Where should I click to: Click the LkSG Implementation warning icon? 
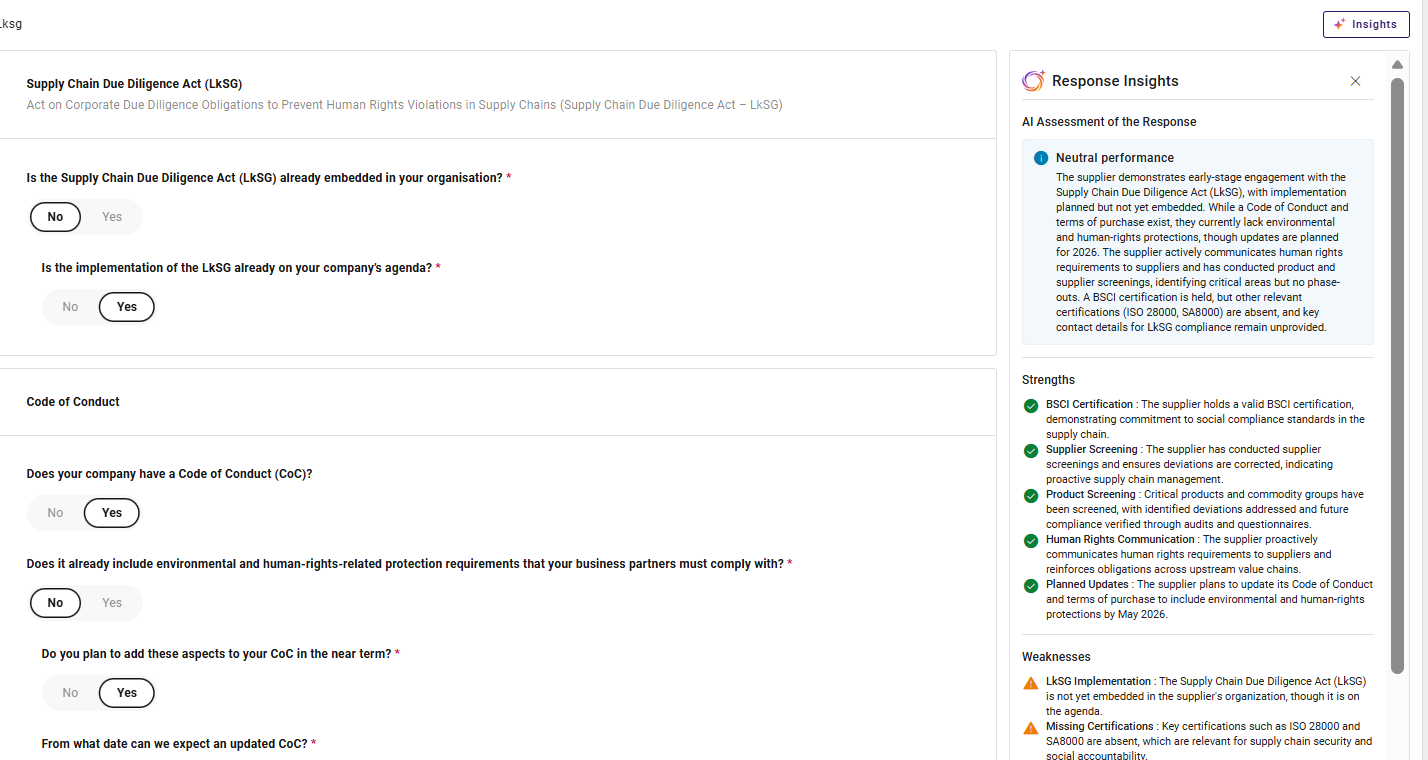point(1031,683)
